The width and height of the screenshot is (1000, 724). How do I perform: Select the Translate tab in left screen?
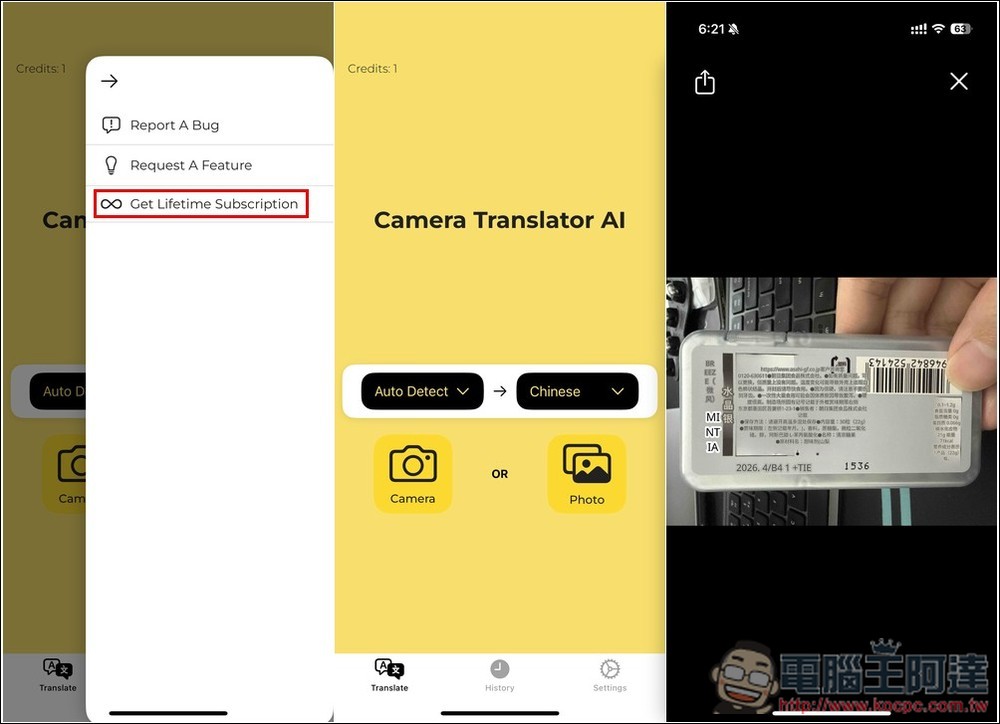click(x=58, y=676)
